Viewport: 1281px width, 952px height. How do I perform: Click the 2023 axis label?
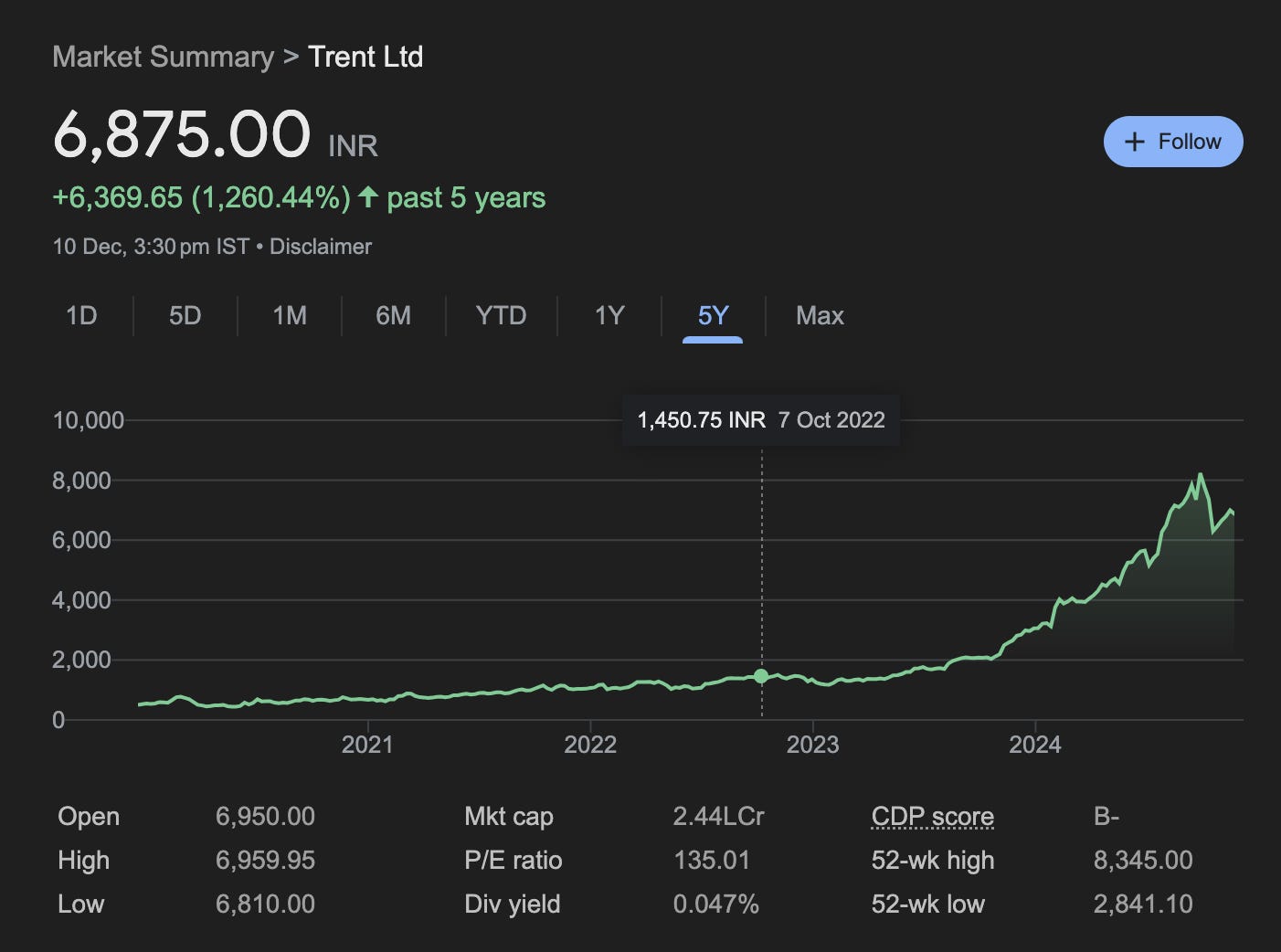[812, 745]
